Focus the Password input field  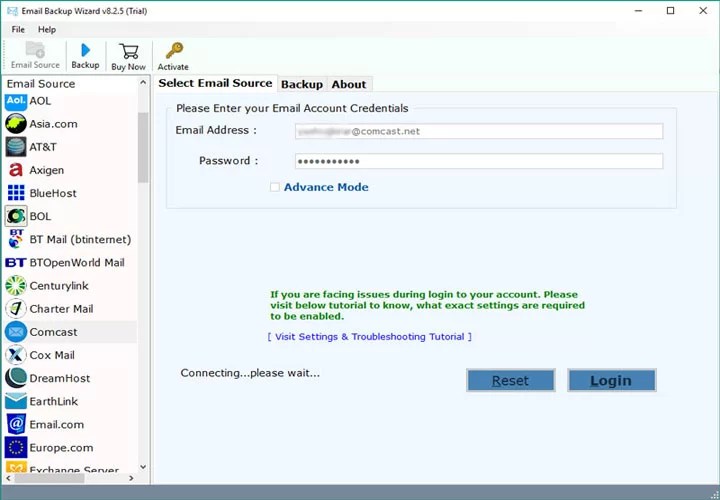[x=479, y=161]
